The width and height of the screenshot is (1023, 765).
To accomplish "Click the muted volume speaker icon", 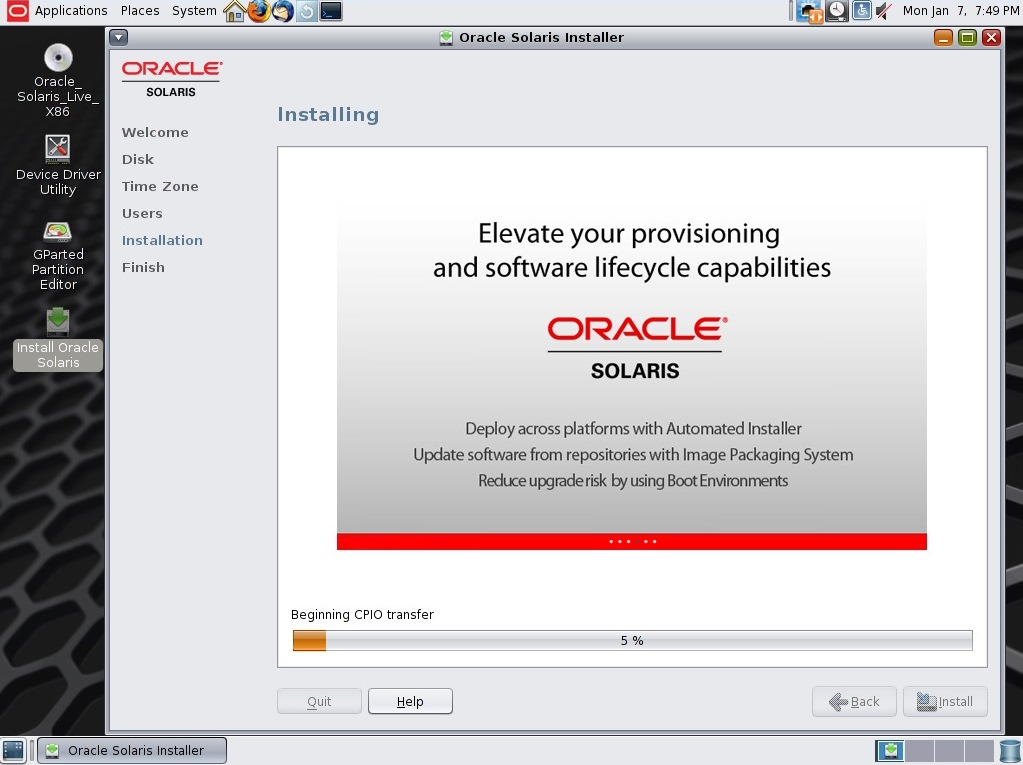I will click(884, 10).
